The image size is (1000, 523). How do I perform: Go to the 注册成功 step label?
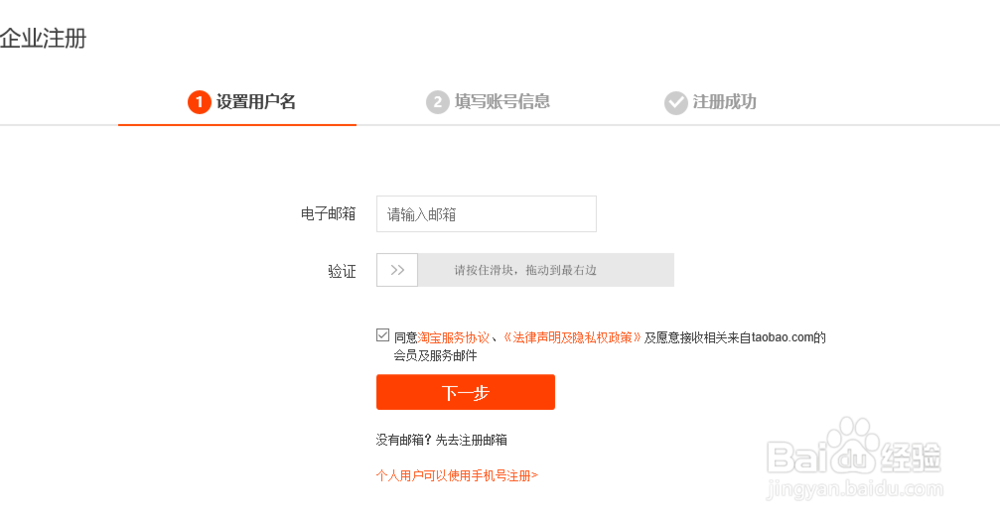click(x=724, y=102)
